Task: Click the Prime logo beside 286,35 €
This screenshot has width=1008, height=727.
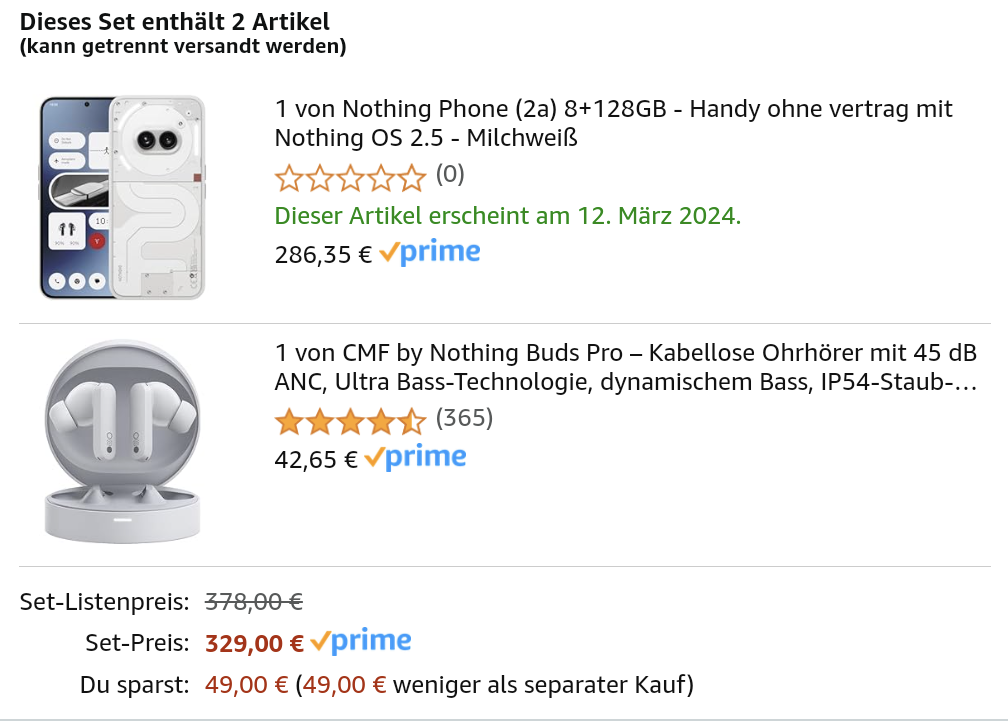Action: (430, 253)
